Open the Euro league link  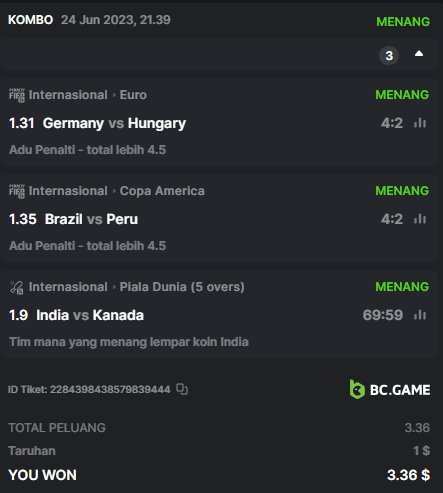[x=133, y=95]
